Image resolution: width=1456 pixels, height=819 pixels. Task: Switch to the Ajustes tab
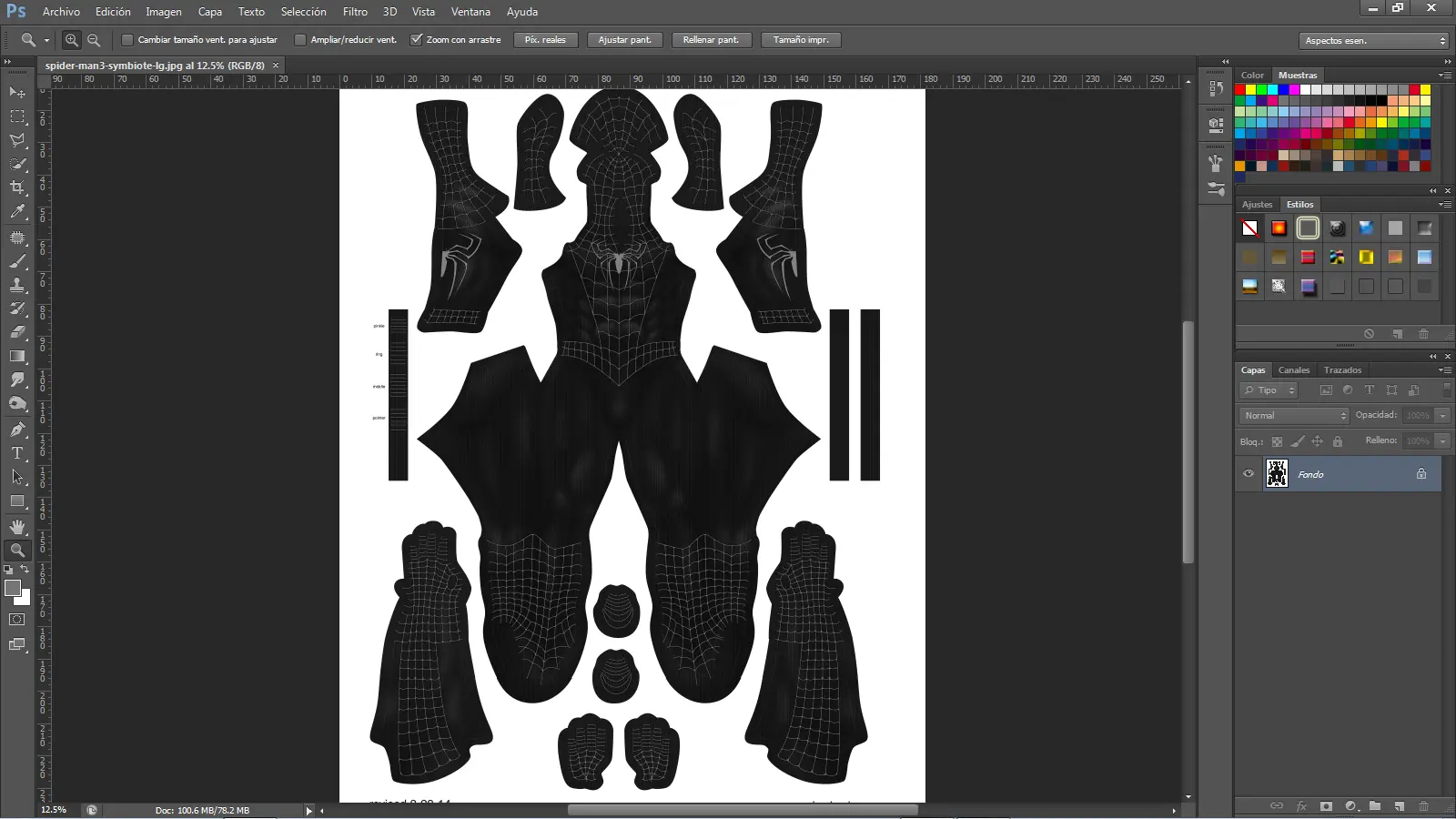[1257, 205]
